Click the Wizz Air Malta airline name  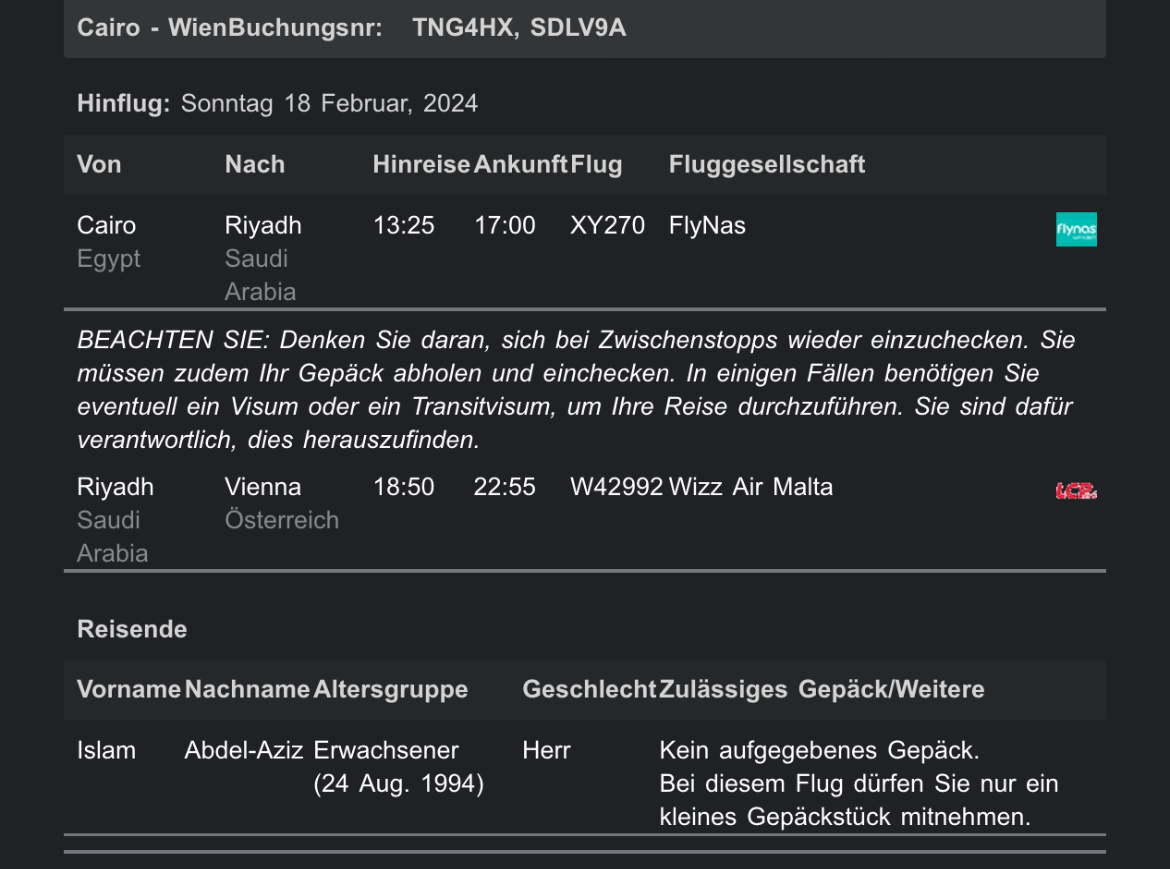click(751, 487)
